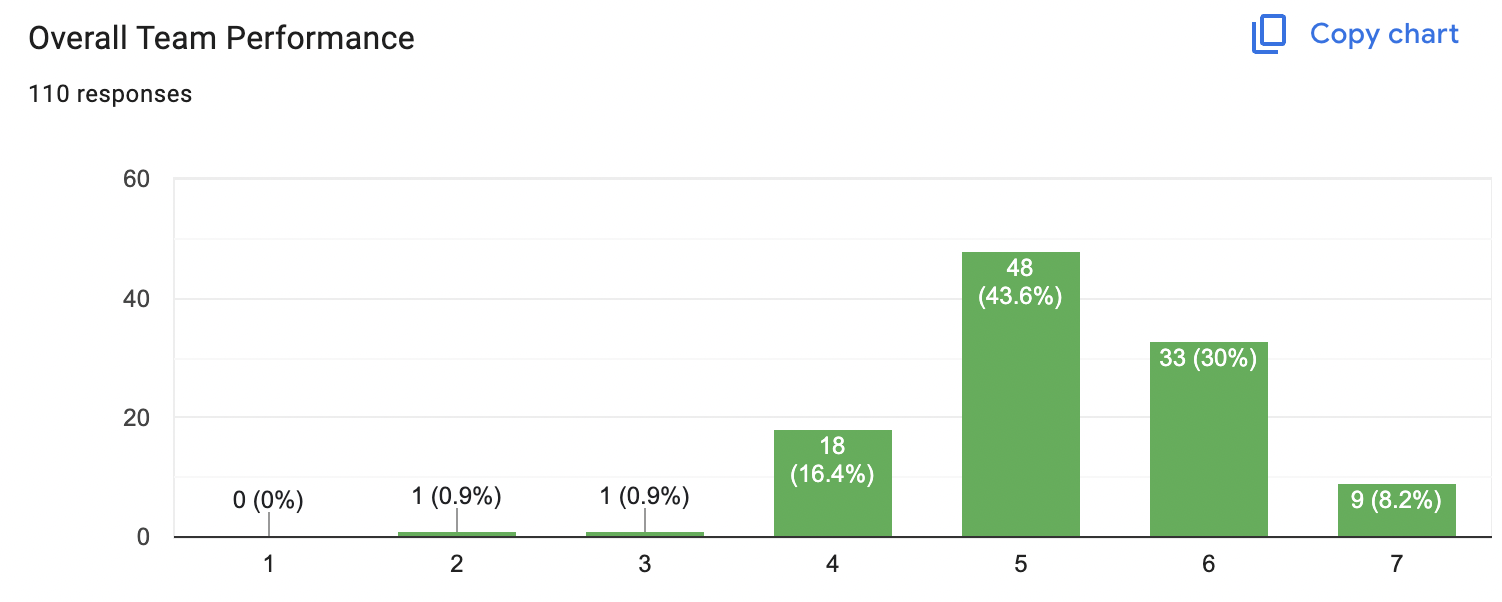Click y-axis label 20
This screenshot has height=602, width=1502.
pos(135,418)
